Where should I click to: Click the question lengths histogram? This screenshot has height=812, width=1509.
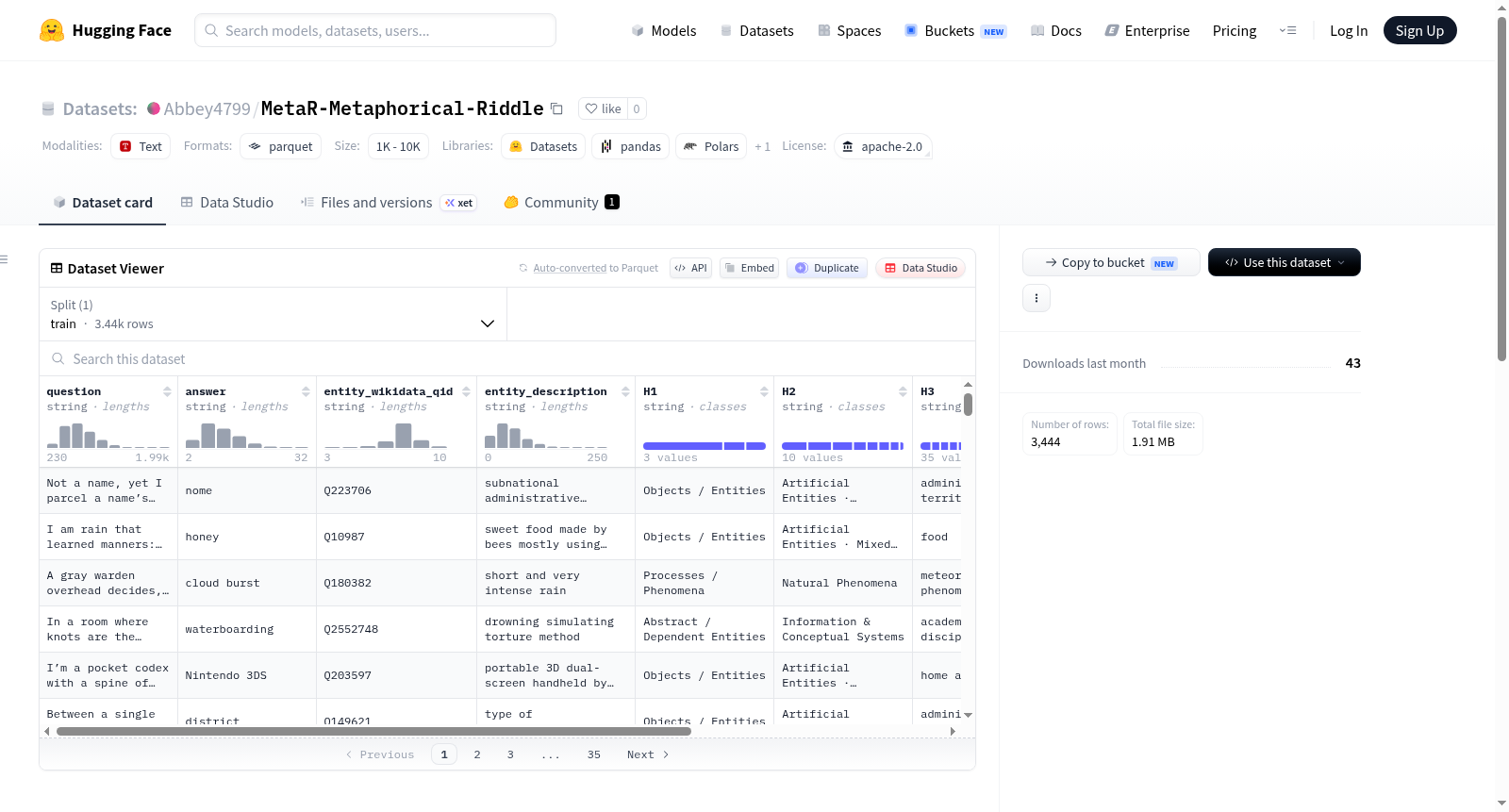tap(108, 435)
